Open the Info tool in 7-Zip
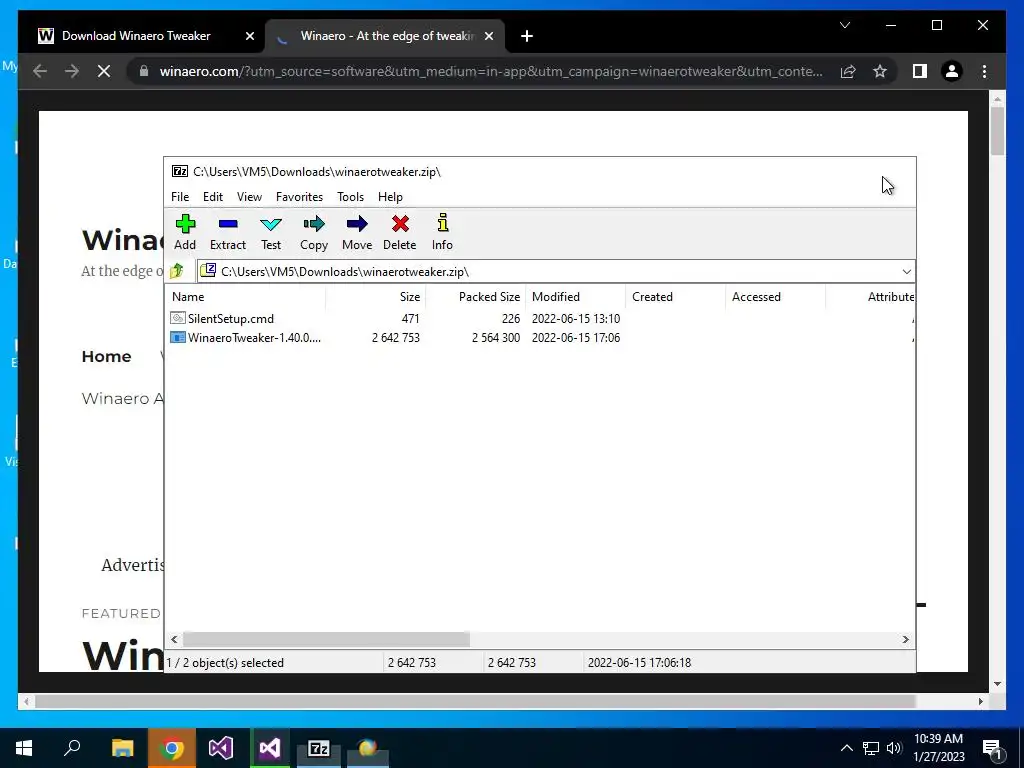Image resolution: width=1024 pixels, height=768 pixels. point(442,232)
